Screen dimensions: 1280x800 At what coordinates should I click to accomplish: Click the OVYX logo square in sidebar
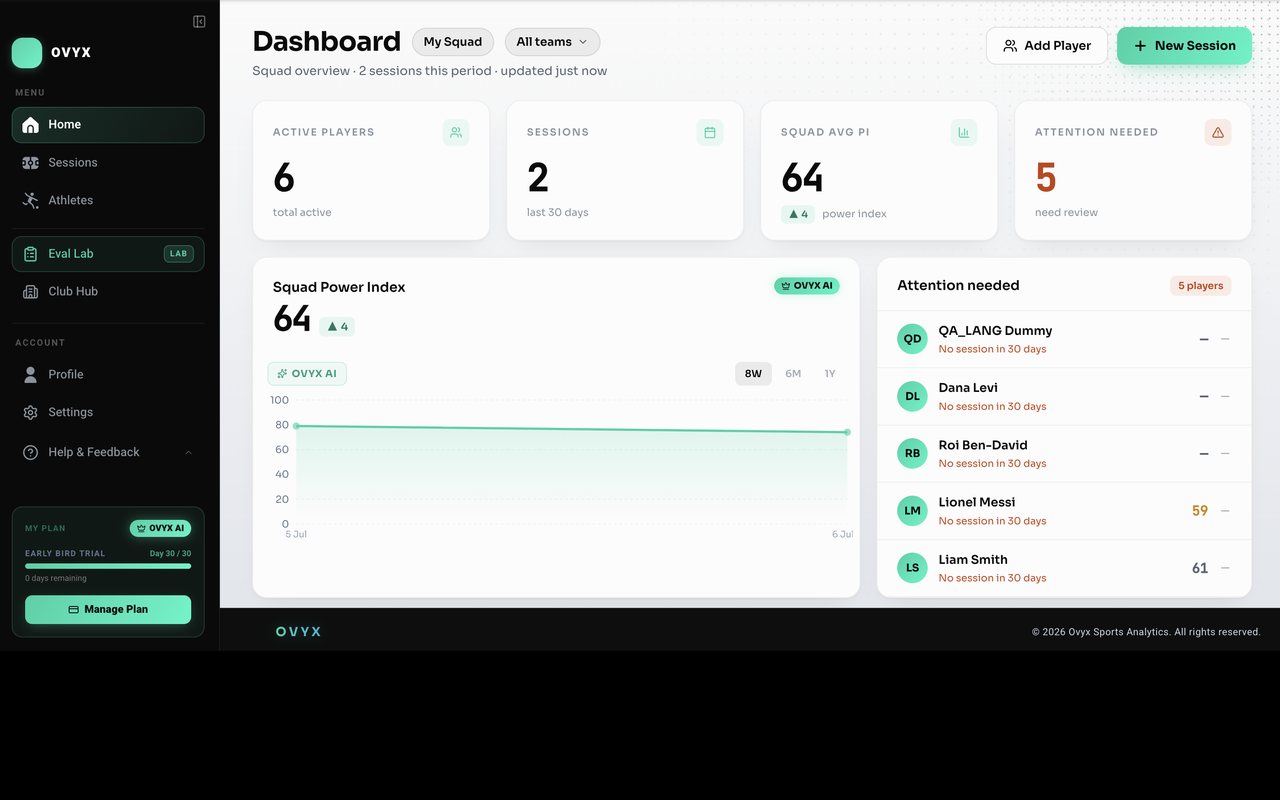click(x=27, y=53)
